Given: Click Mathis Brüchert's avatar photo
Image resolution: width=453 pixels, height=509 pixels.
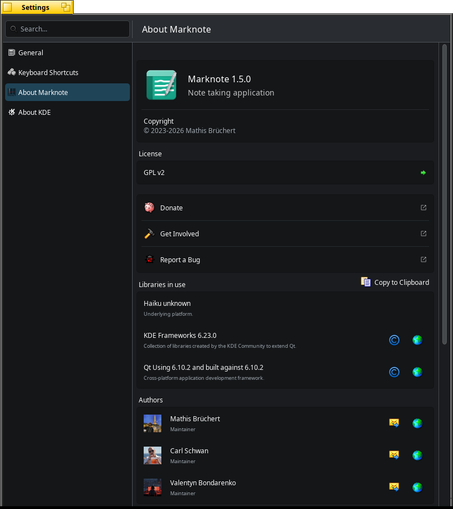Looking at the screenshot, I should 152,423.
